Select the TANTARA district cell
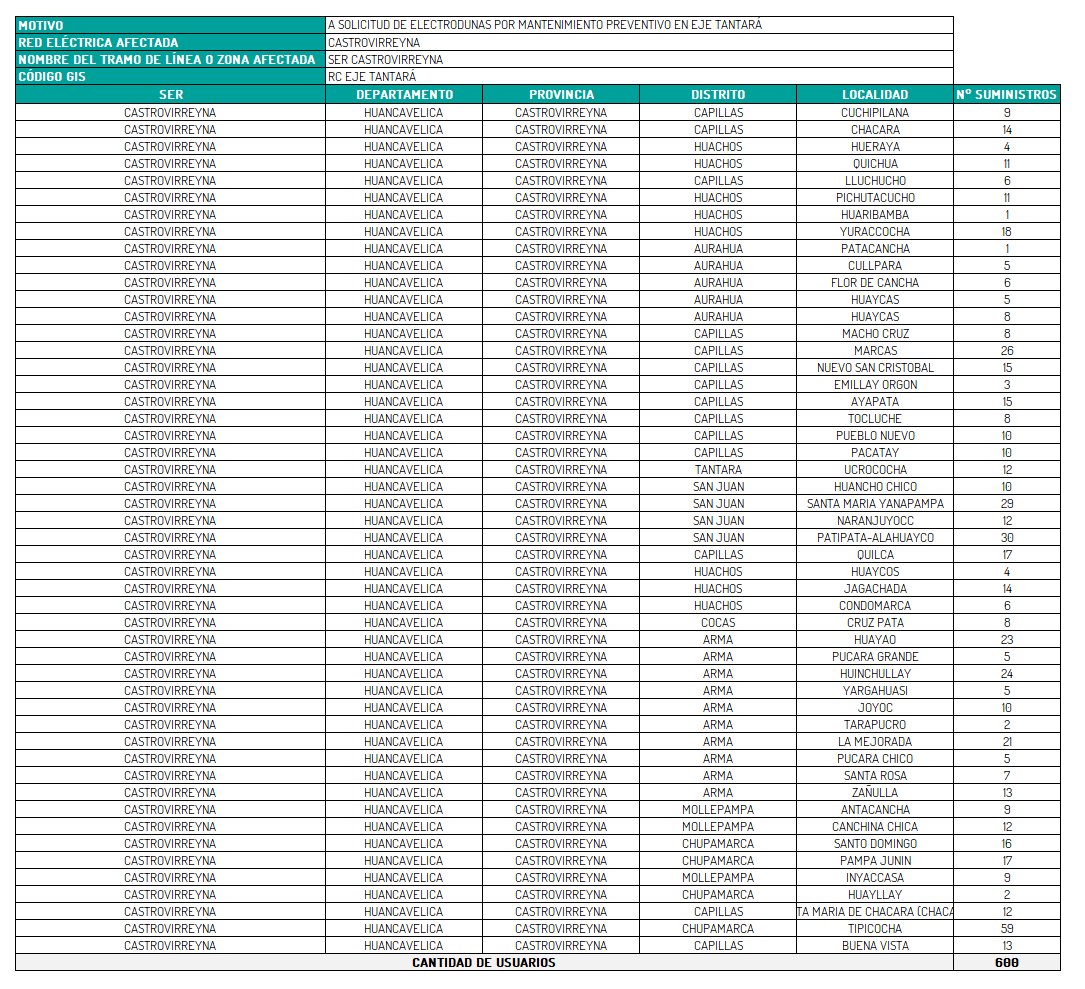This screenshot has width=1085, height=989. click(718, 470)
